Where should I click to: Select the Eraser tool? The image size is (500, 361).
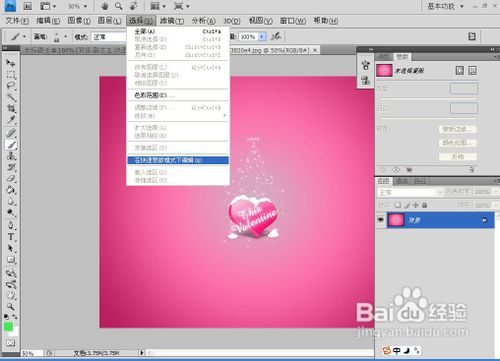[11, 178]
